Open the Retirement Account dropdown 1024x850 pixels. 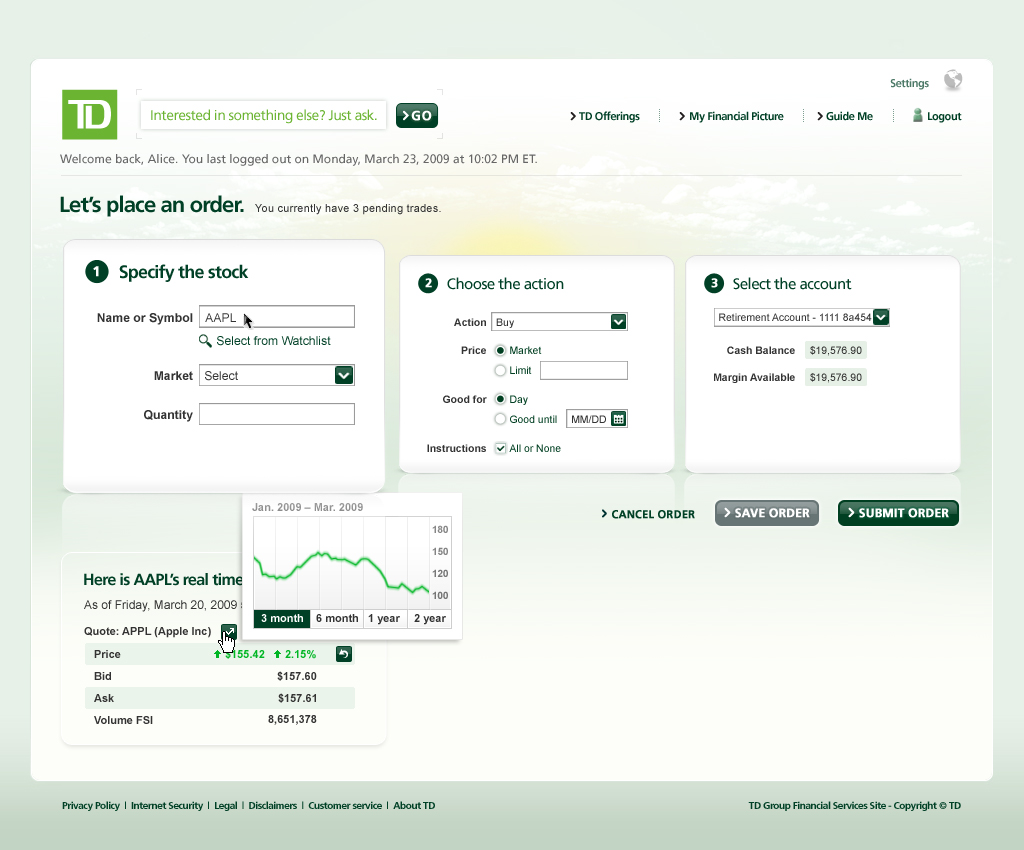click(x=880, y=316)
